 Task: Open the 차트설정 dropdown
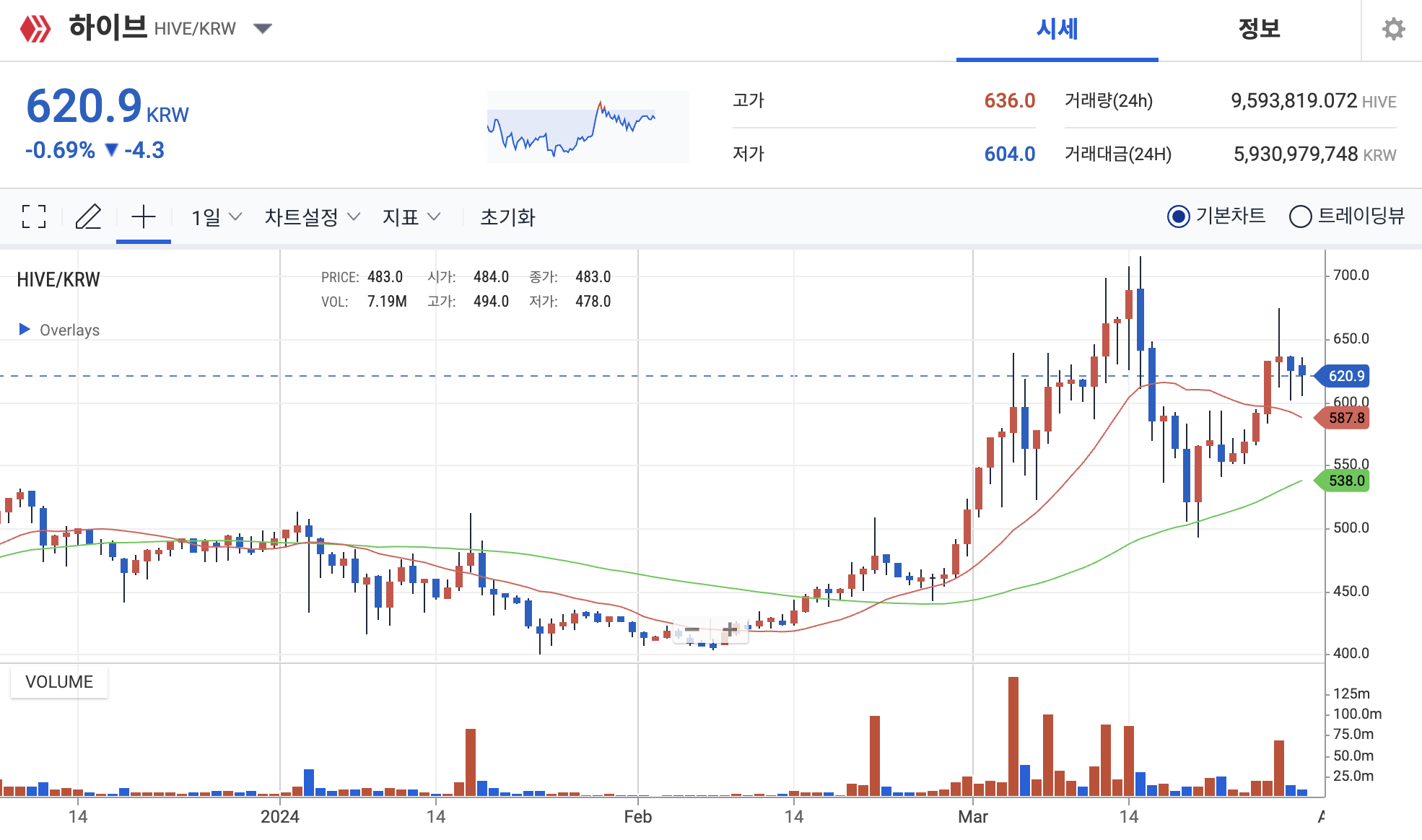click(x=312, y=216)
